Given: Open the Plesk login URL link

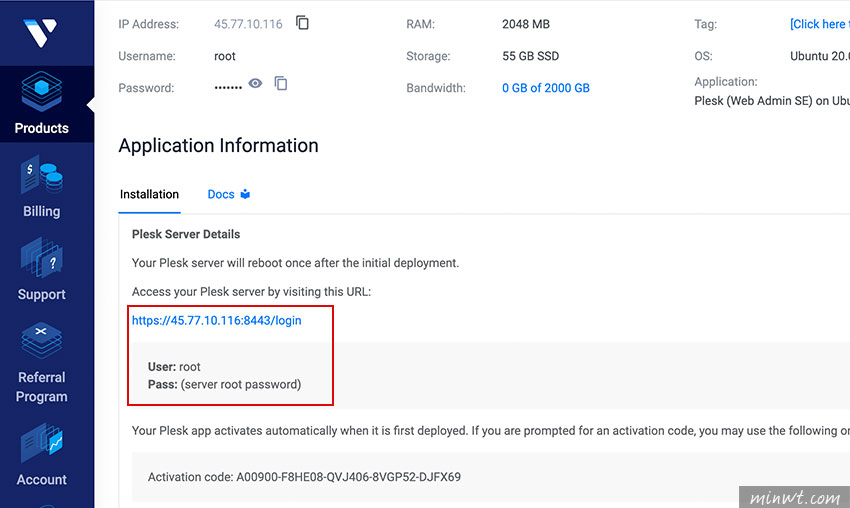Looking at the screenshot, I should (216, 320).
